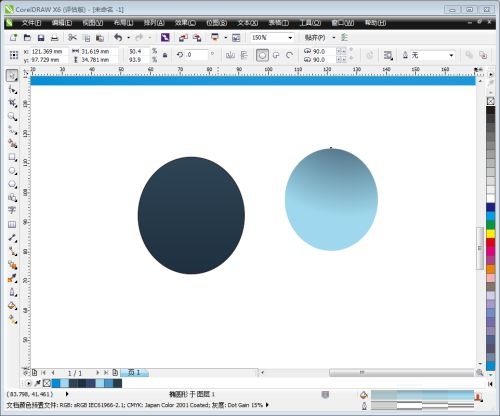Screen dimensions: 500x416
Task: Choose the full Ellipse shape button
Action: [262, 55]
